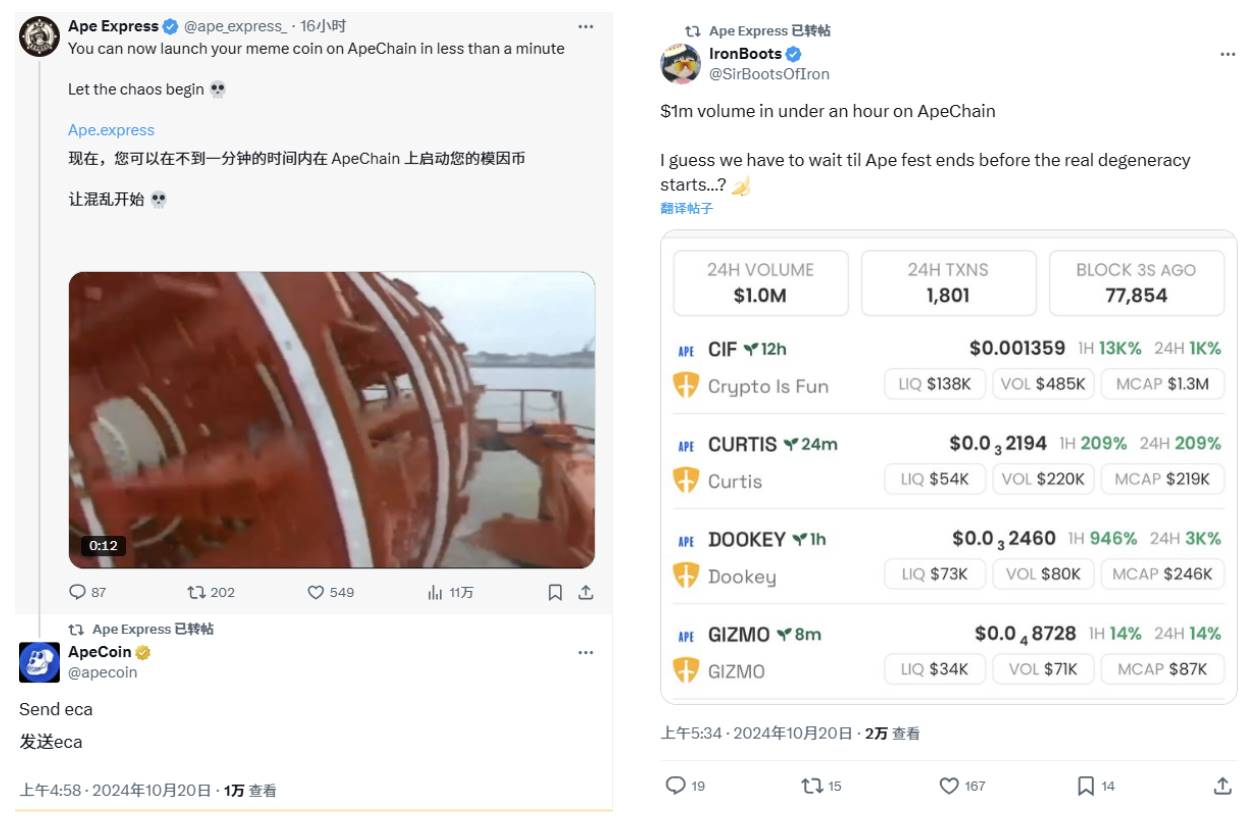Like the Ape Express video tweet
The width and height of the screenshot is (1254, 828).
(x=319, y=592)
